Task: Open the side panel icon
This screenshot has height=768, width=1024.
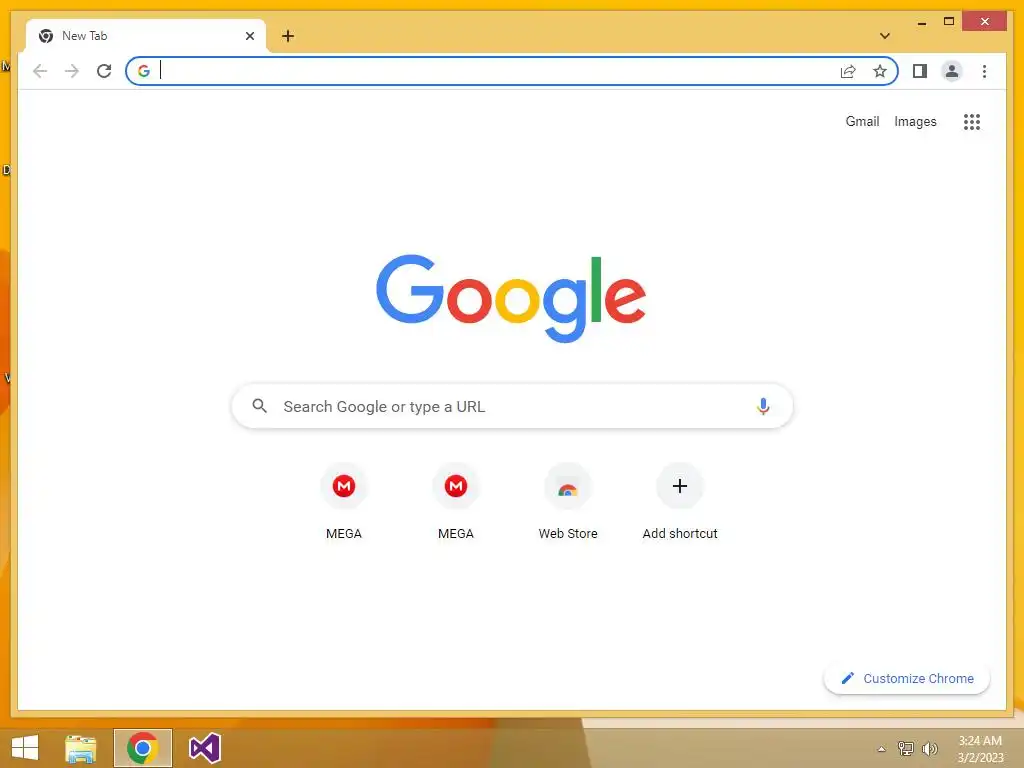Action: click(x=920, y=71)
